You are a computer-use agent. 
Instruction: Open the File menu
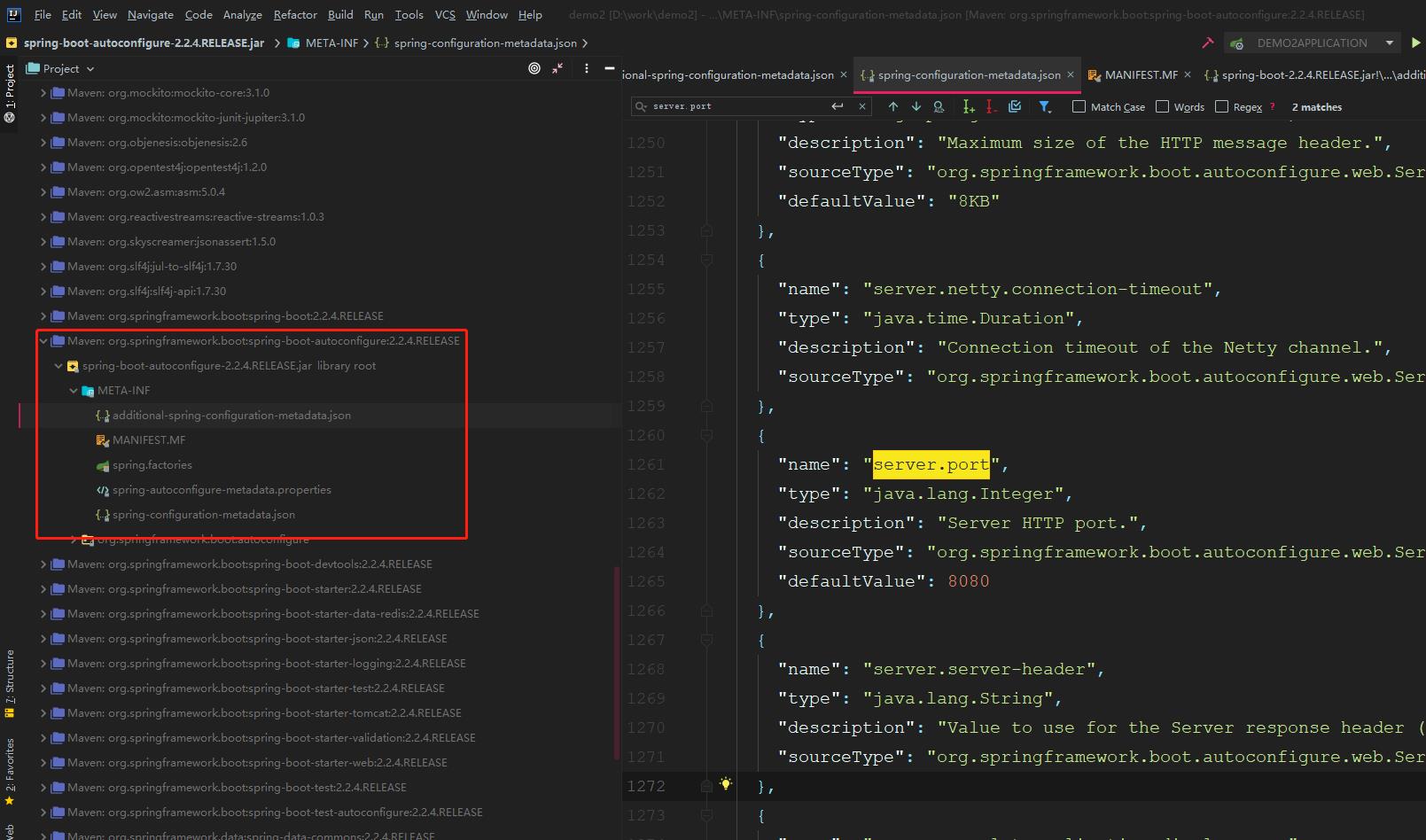(43, 14)
